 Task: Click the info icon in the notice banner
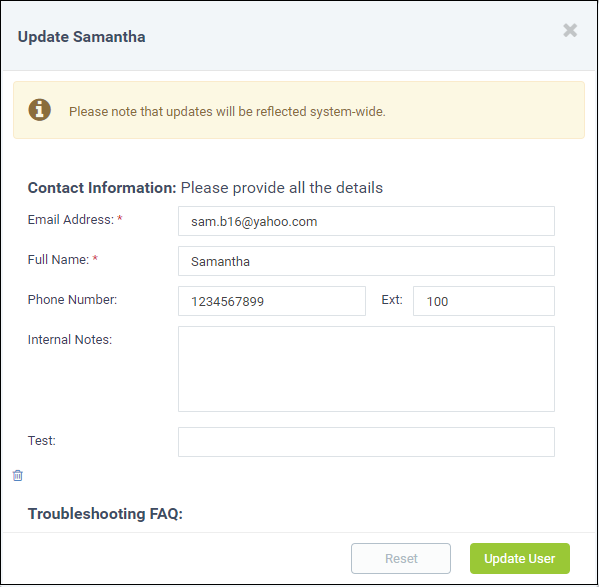(x=39, y=110)
